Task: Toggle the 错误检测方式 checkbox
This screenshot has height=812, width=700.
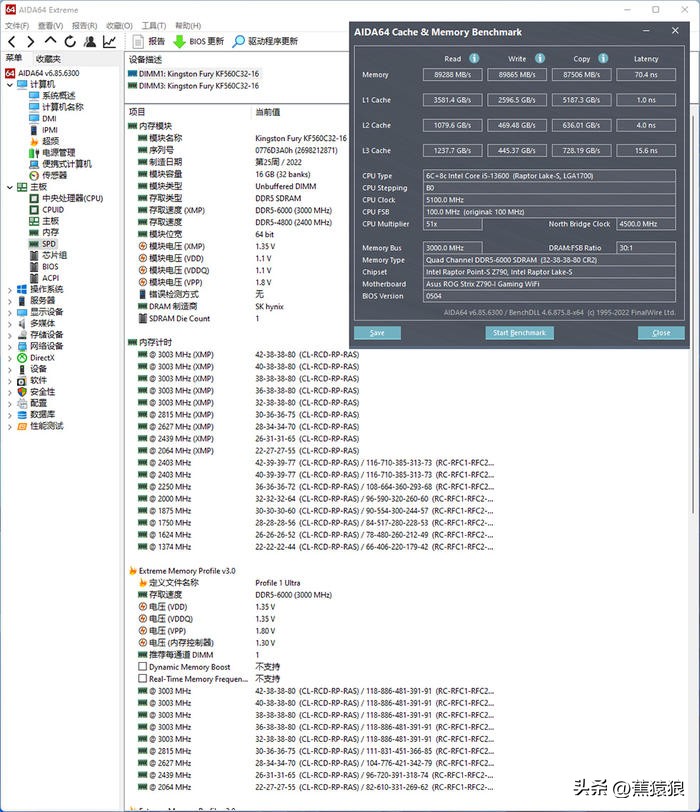Action: (x=142, y=295)
